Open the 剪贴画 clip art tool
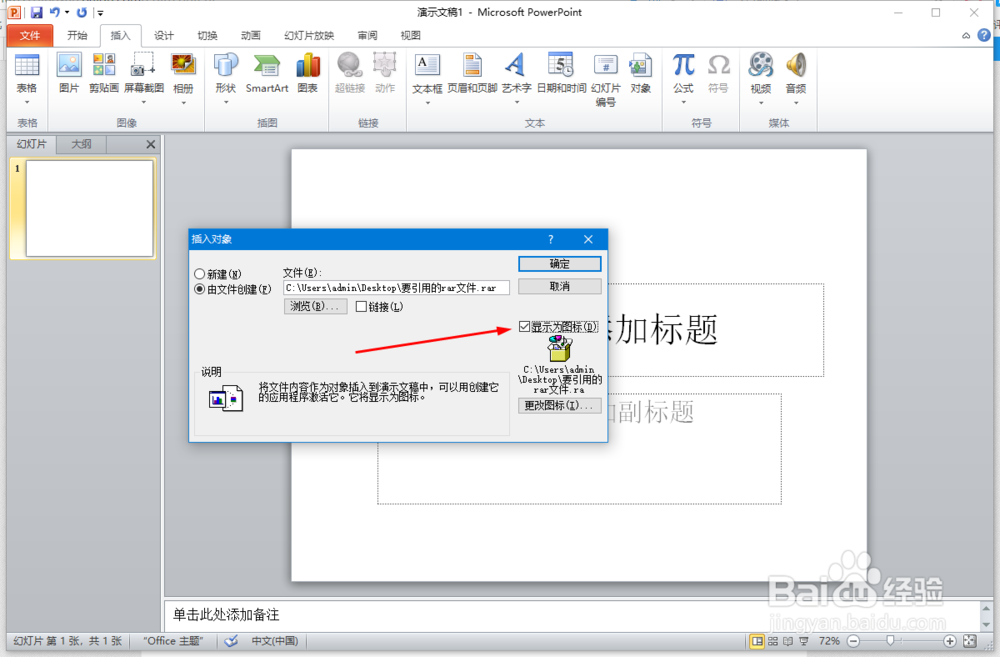The width and height of the screenshot is (1000, 657). tap(104, 65)
